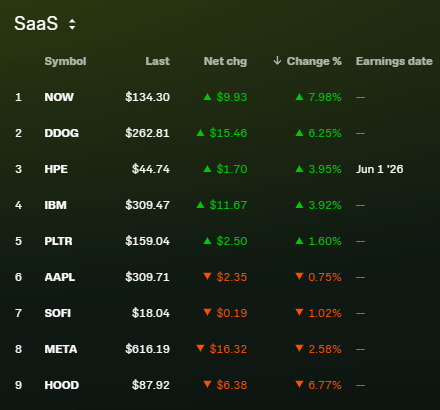Screen dimensions: 440x410
Task: Open the IBM ticker symbol
Action: pos(55,205)
